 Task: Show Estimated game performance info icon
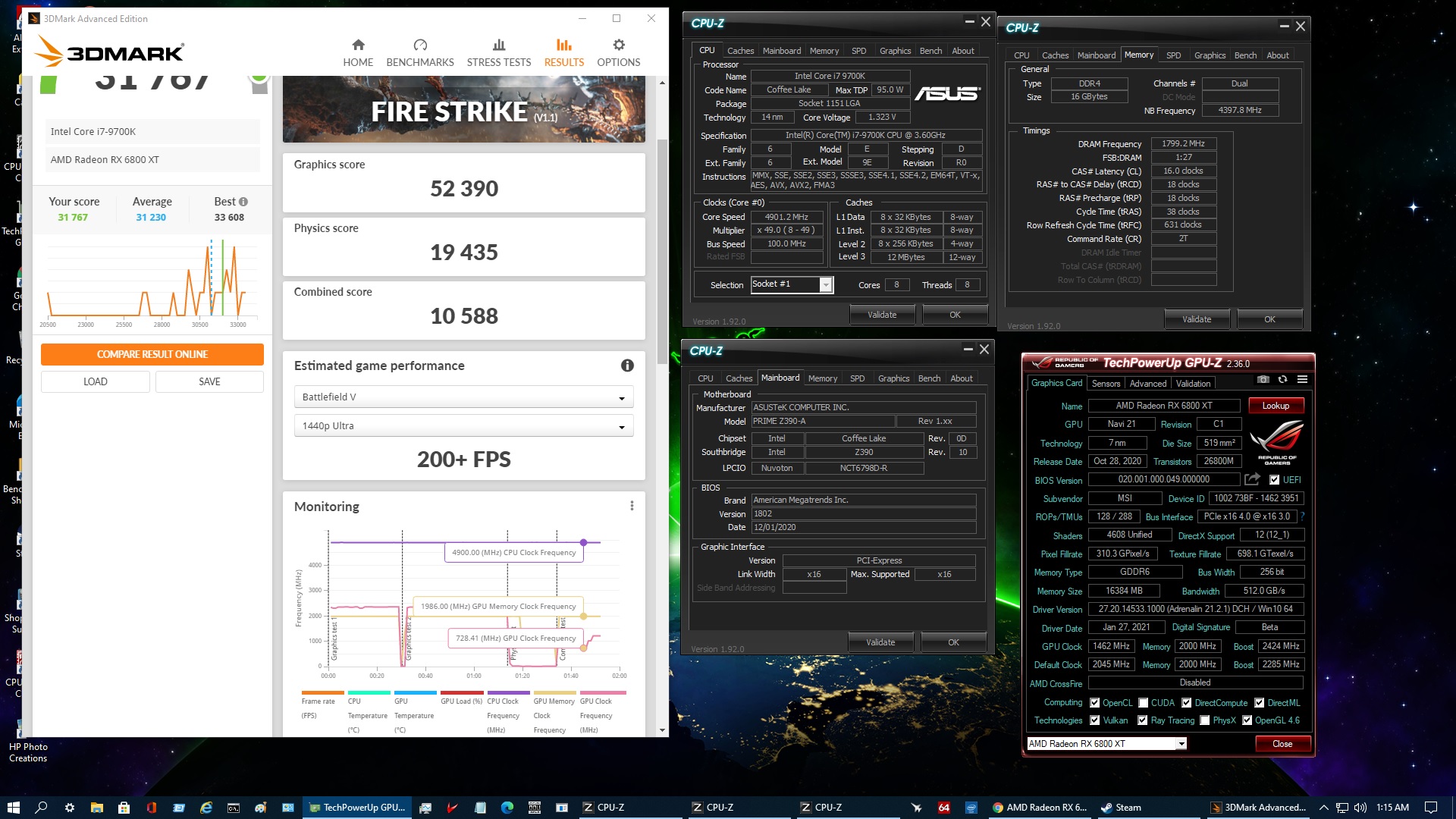tap(627, 366)
